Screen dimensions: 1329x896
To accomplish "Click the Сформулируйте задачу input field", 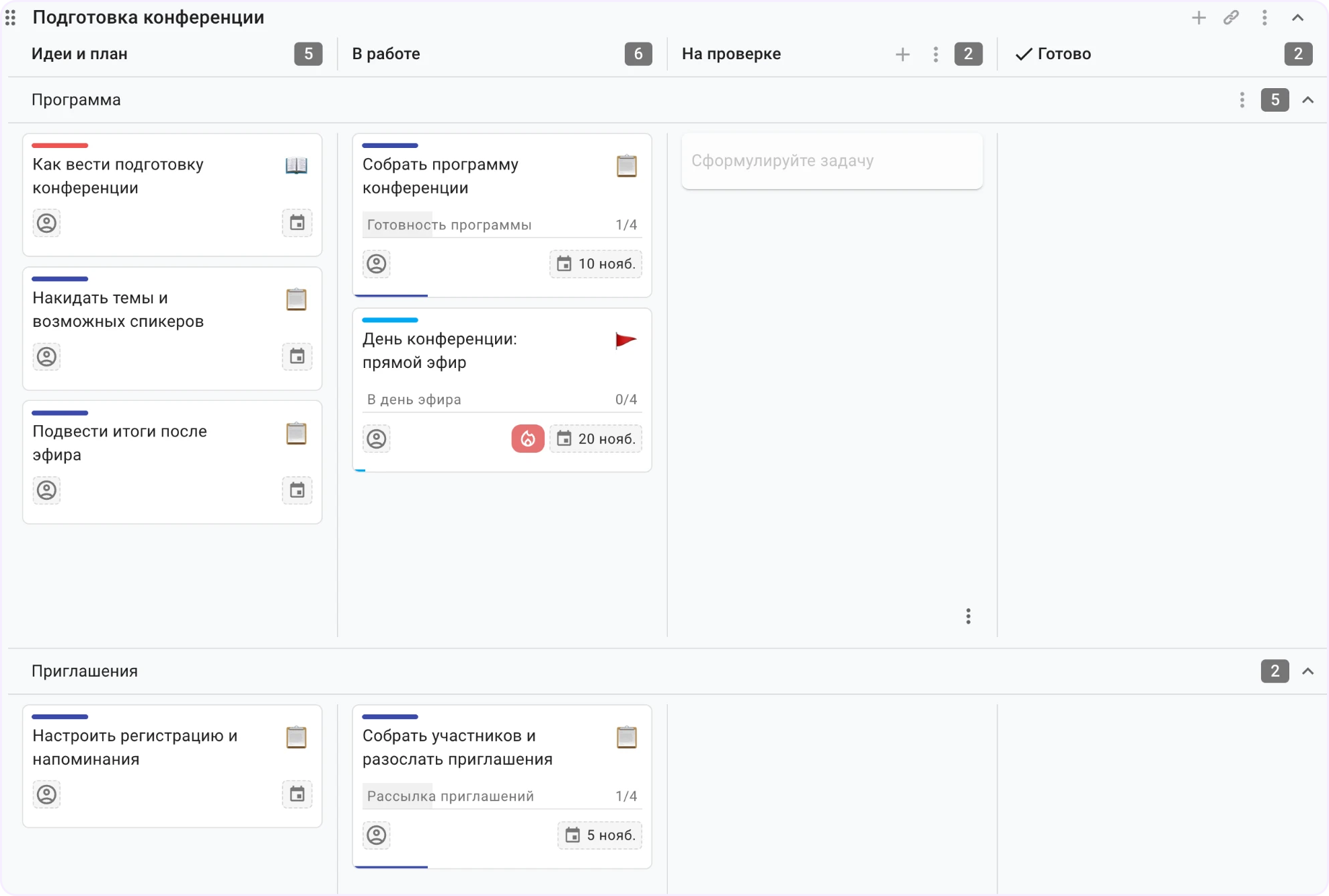I will click(832, 161).
